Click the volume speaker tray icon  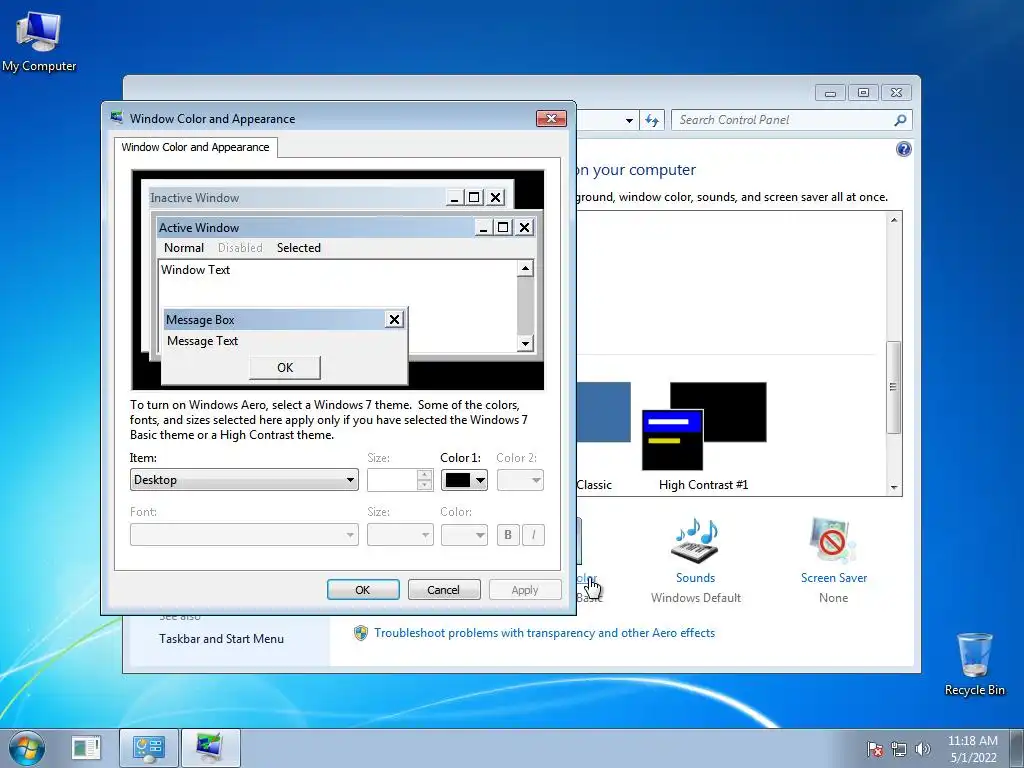922,749
